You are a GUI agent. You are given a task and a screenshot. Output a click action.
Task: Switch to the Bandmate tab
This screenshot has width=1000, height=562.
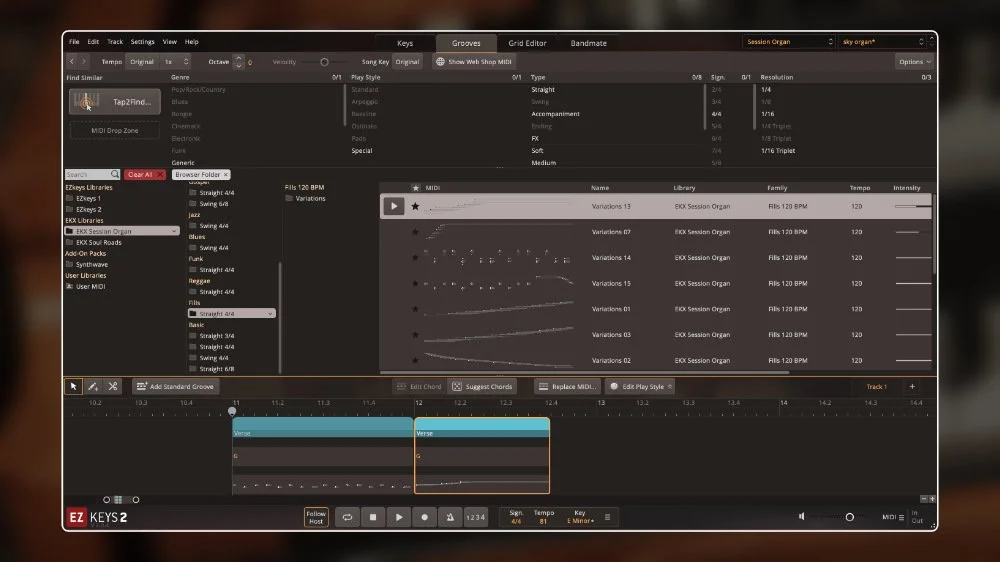(589, 43)
